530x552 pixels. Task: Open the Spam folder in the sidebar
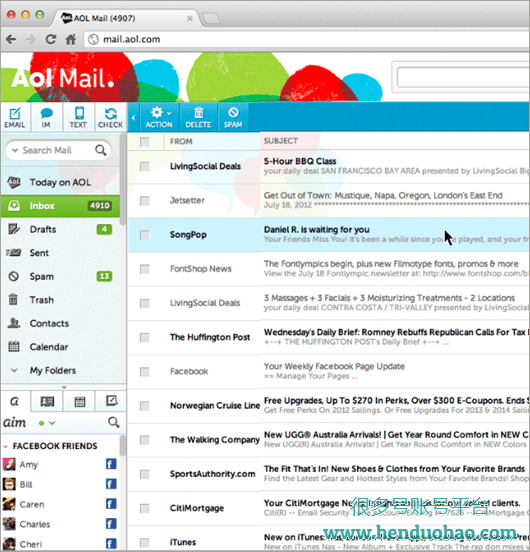61,276
